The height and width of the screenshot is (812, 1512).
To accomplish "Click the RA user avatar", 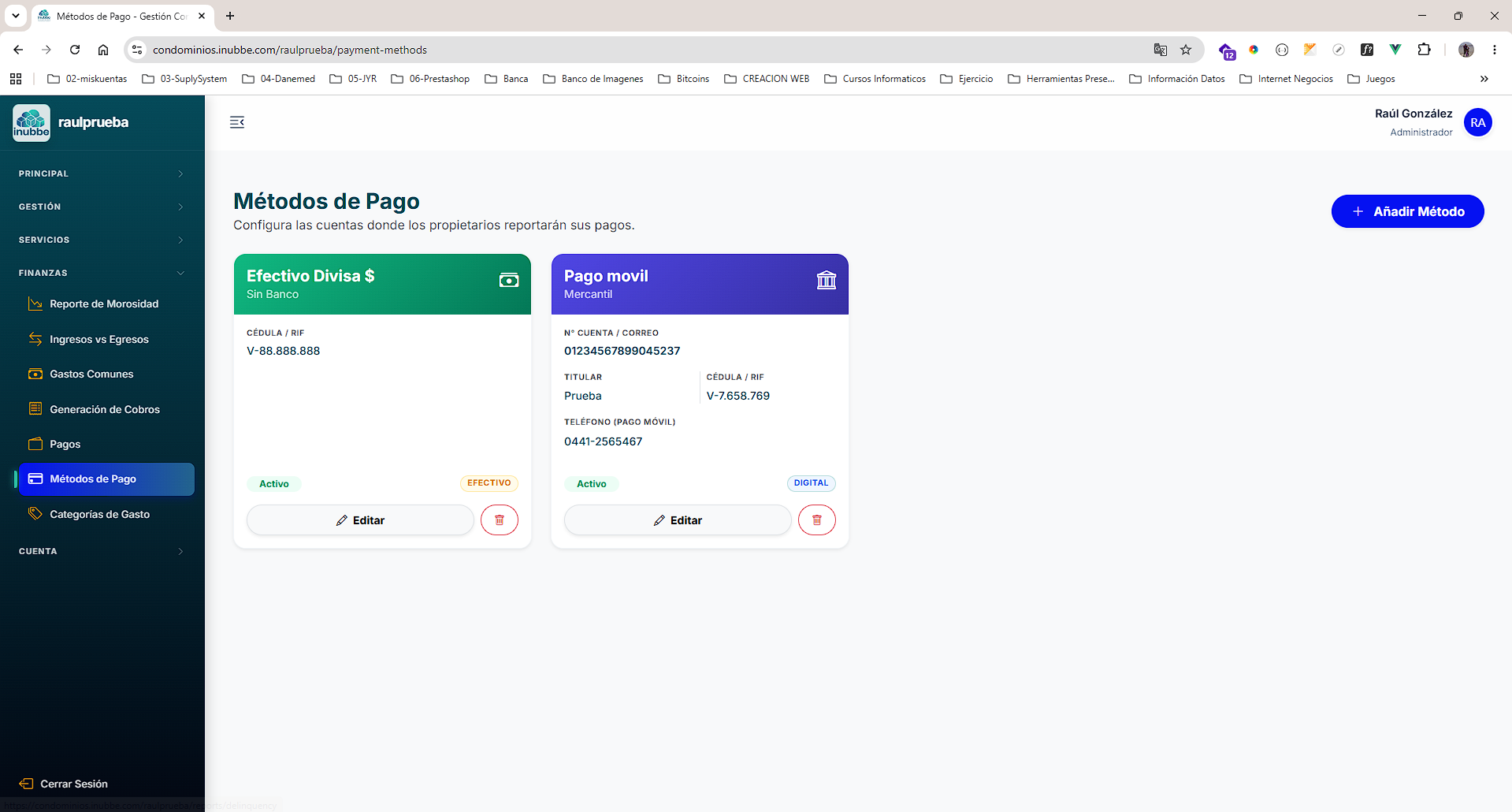I will 1477,122.
